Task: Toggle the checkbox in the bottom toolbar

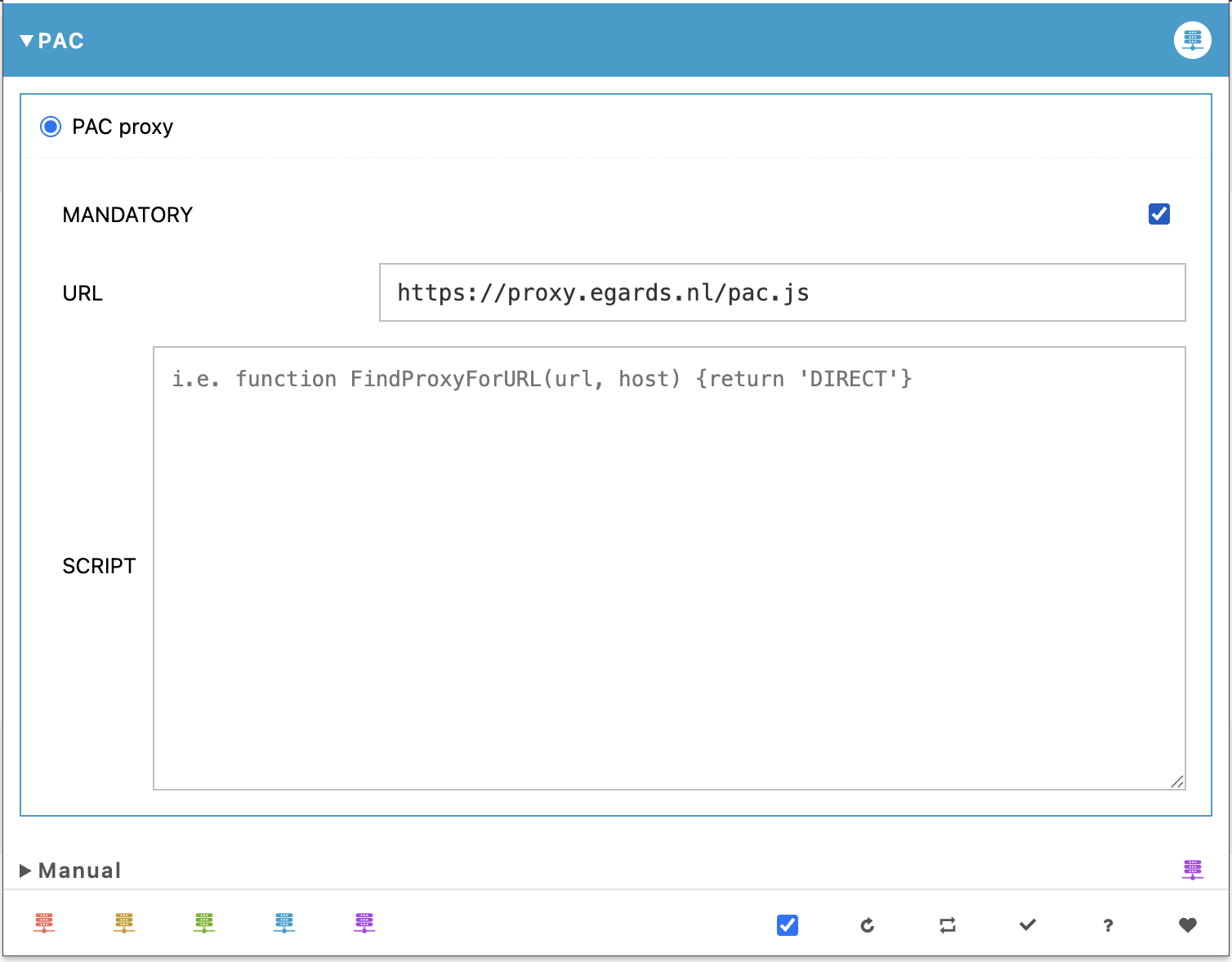Action: pos(787,925)
